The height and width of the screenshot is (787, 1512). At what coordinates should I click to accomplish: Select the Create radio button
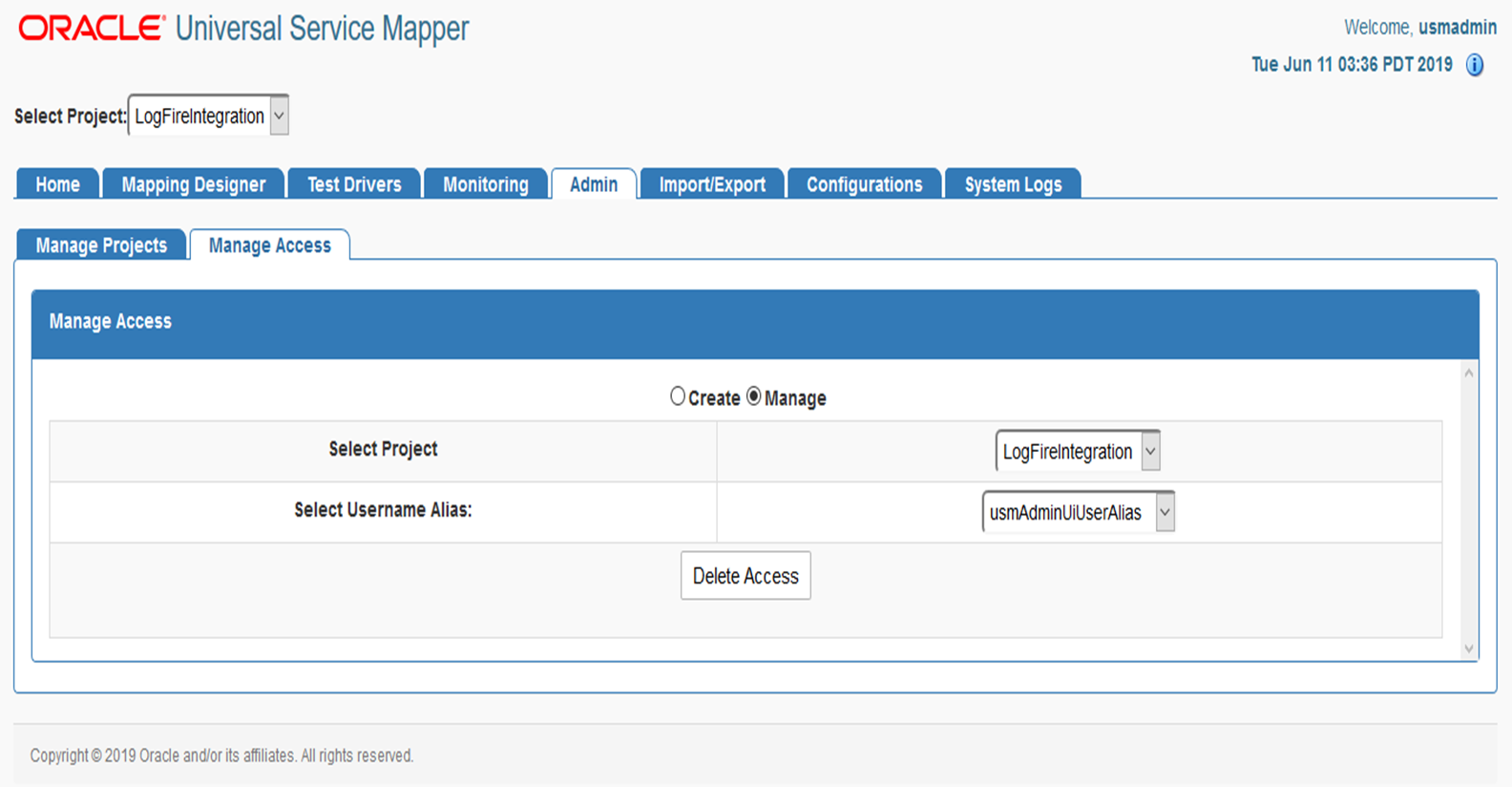678,396
